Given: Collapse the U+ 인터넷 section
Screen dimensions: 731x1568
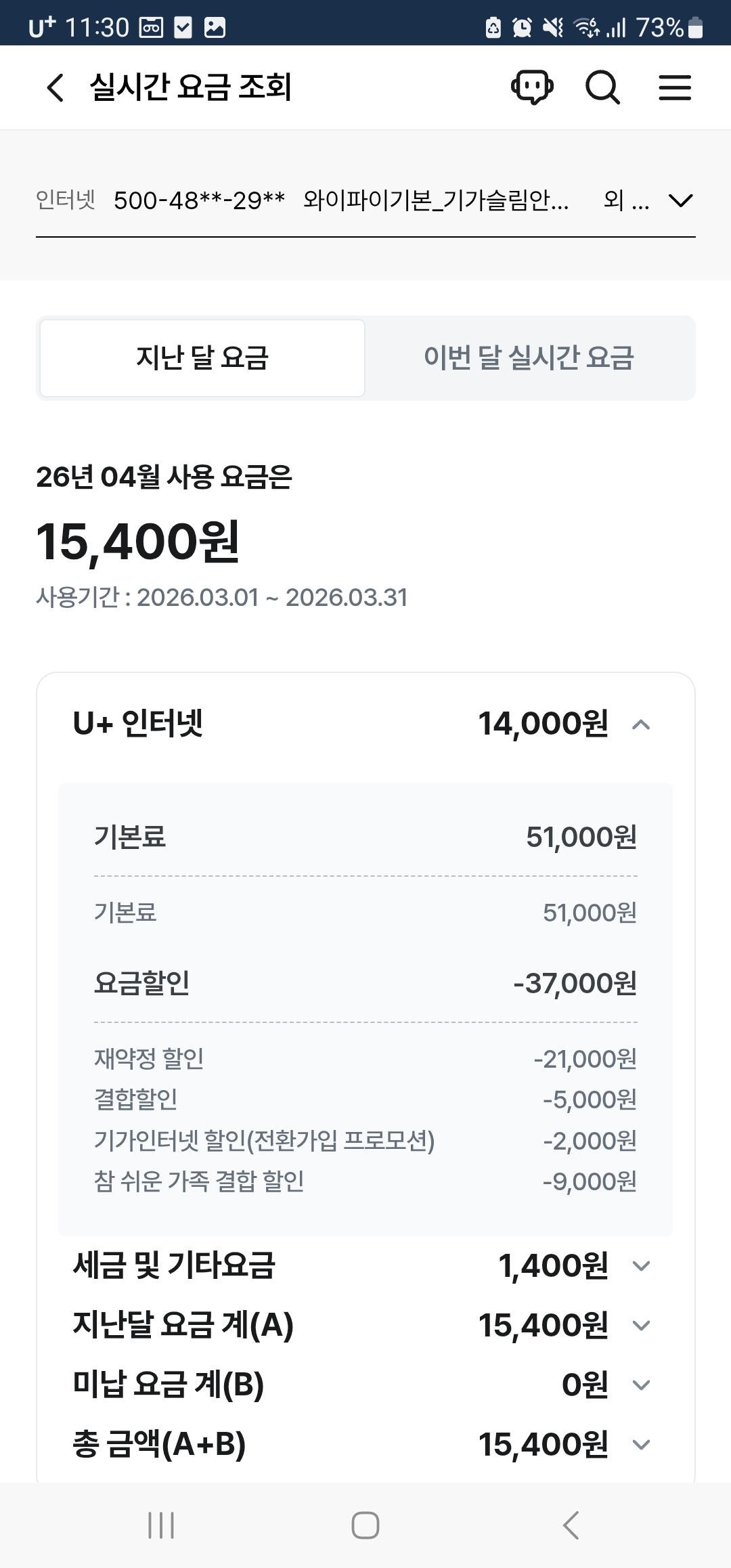Looking at the screenshot, I should point(640,725).
